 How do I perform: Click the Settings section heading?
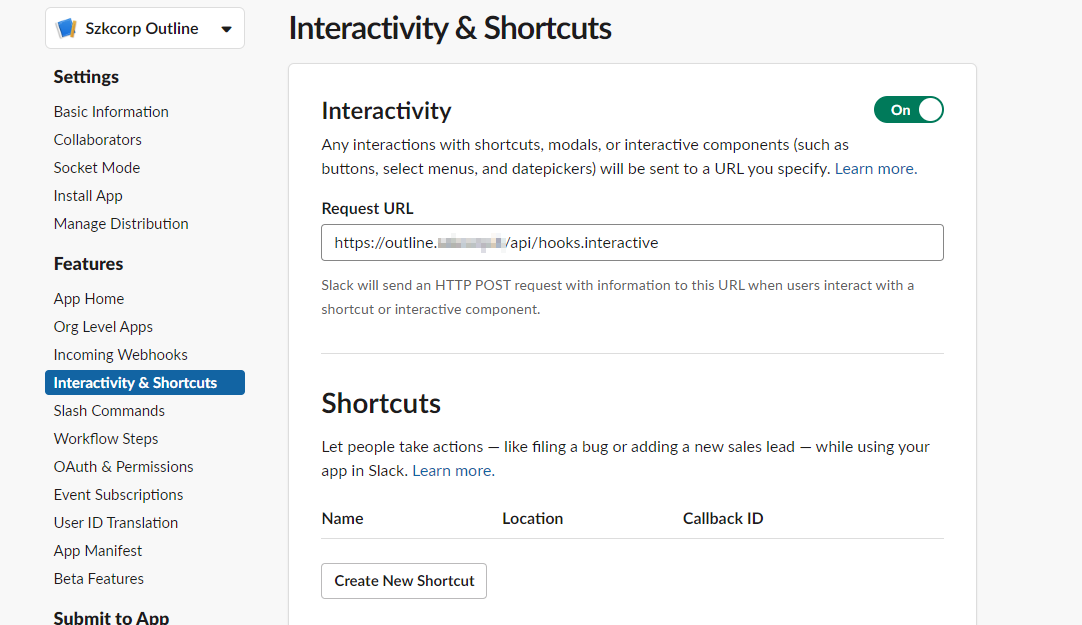[x=86, y=77]
